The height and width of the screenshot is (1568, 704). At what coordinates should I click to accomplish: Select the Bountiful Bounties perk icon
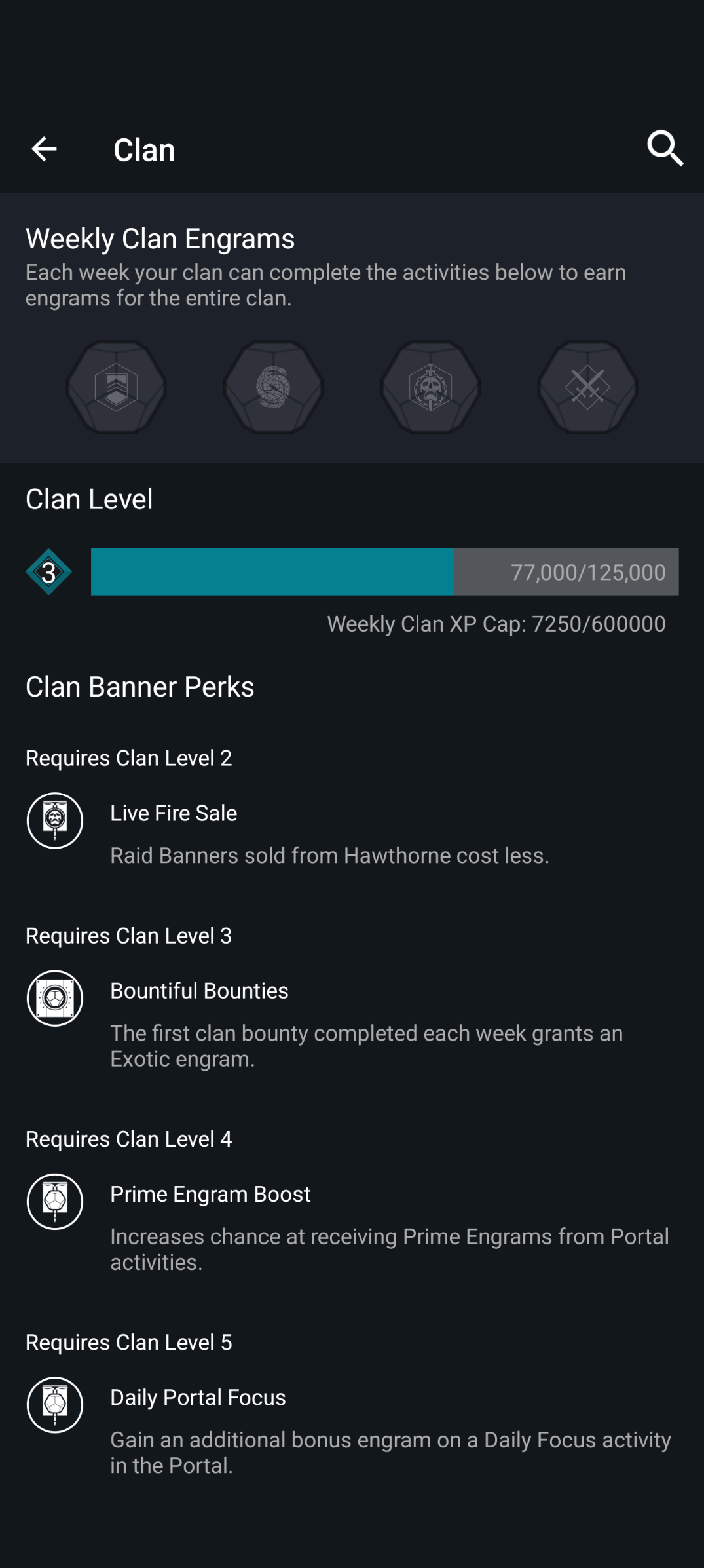point(55,998)
